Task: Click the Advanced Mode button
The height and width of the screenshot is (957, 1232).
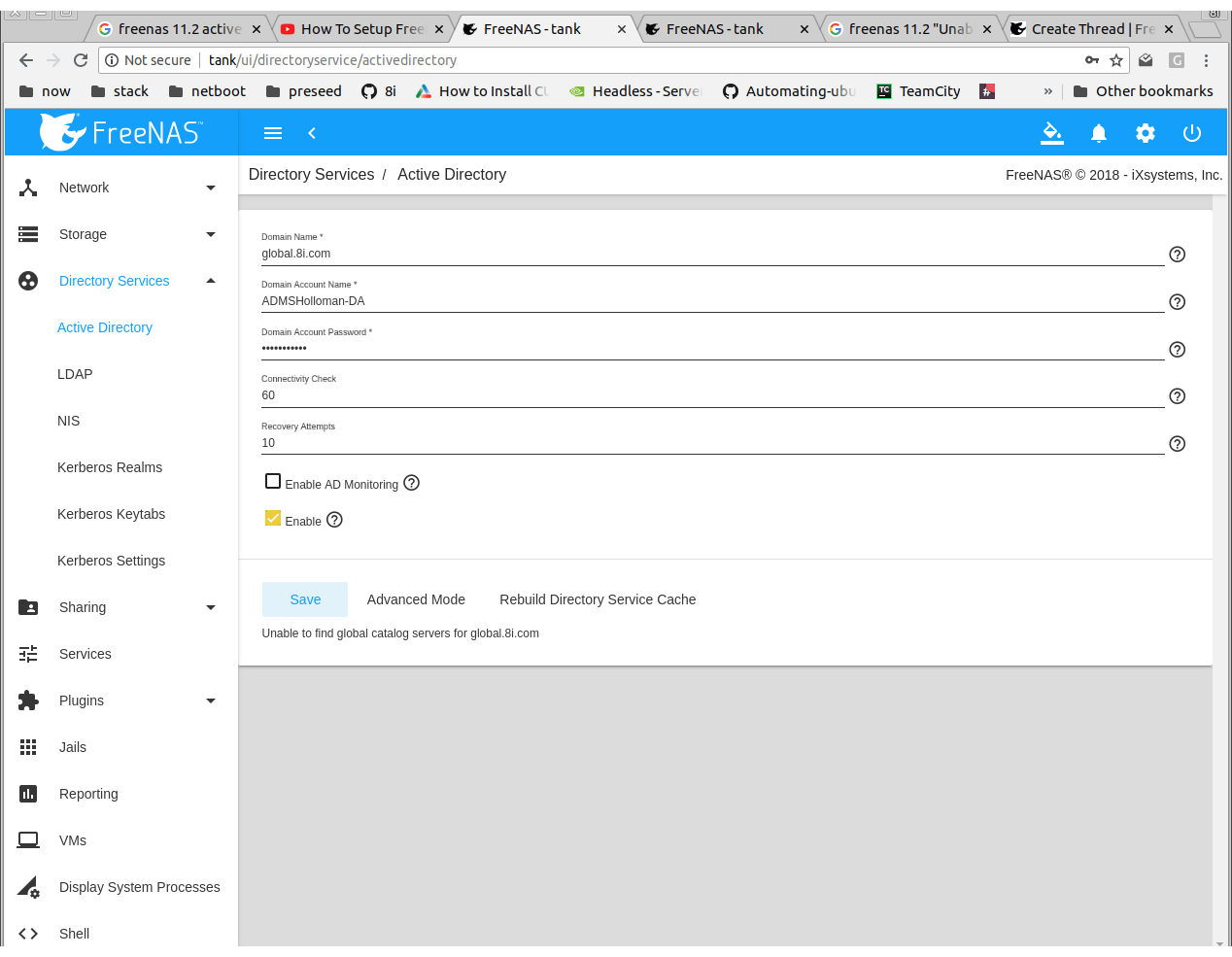Action: [416, 599]
